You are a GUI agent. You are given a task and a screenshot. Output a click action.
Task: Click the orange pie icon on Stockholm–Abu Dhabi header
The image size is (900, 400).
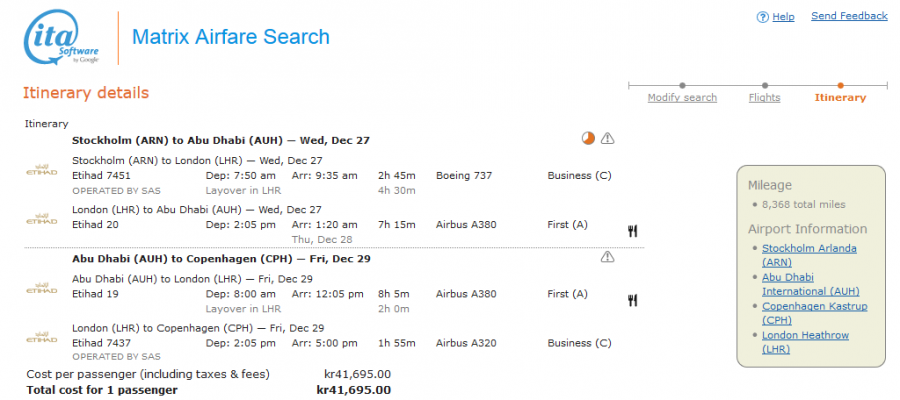[588, 138]
